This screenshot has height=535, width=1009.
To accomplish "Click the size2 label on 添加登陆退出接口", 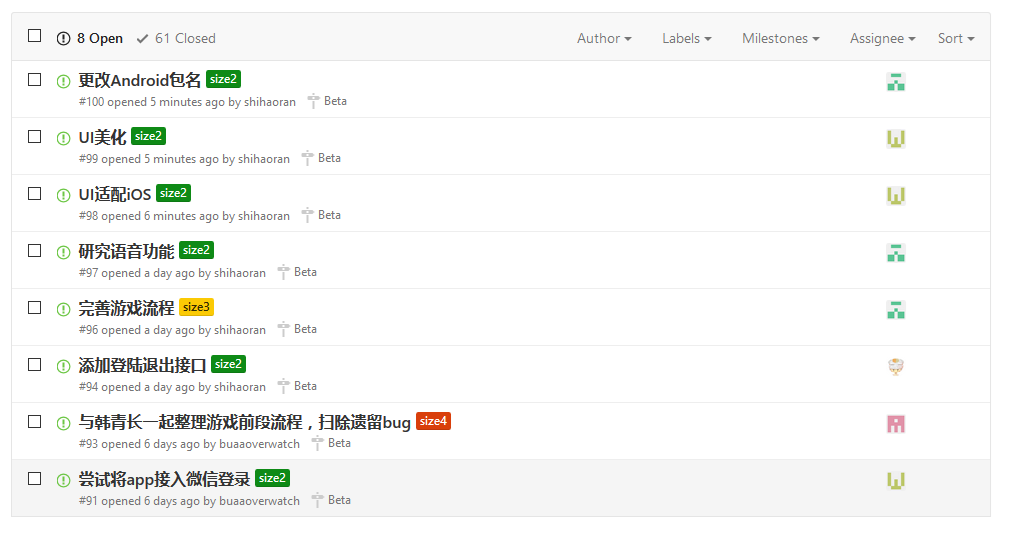I will (x=228, y=364).
